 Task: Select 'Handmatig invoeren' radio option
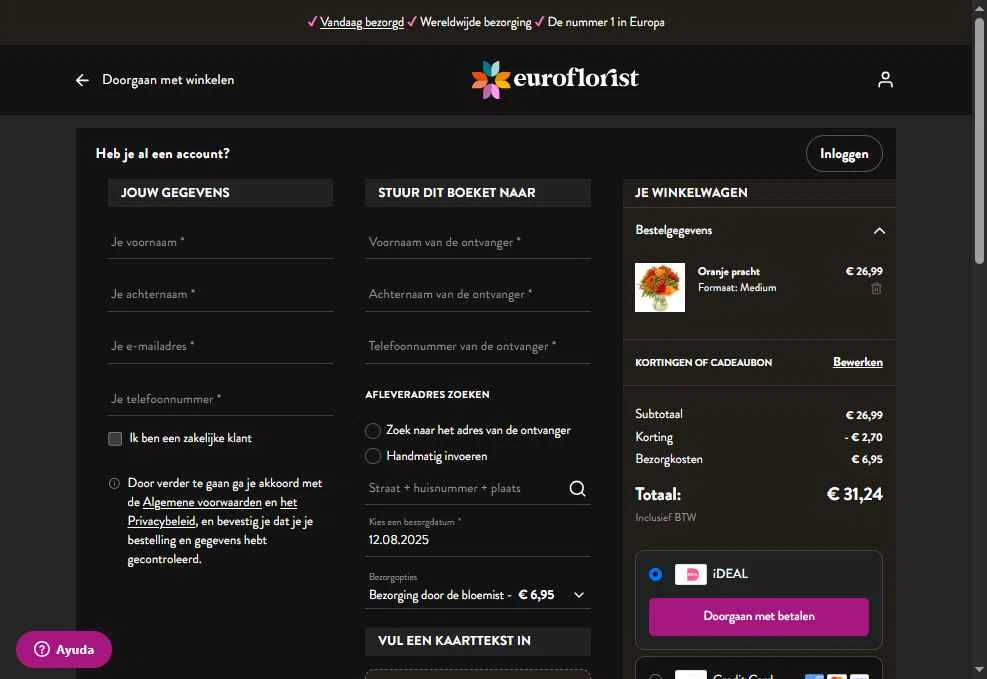(x=373, y=456)
